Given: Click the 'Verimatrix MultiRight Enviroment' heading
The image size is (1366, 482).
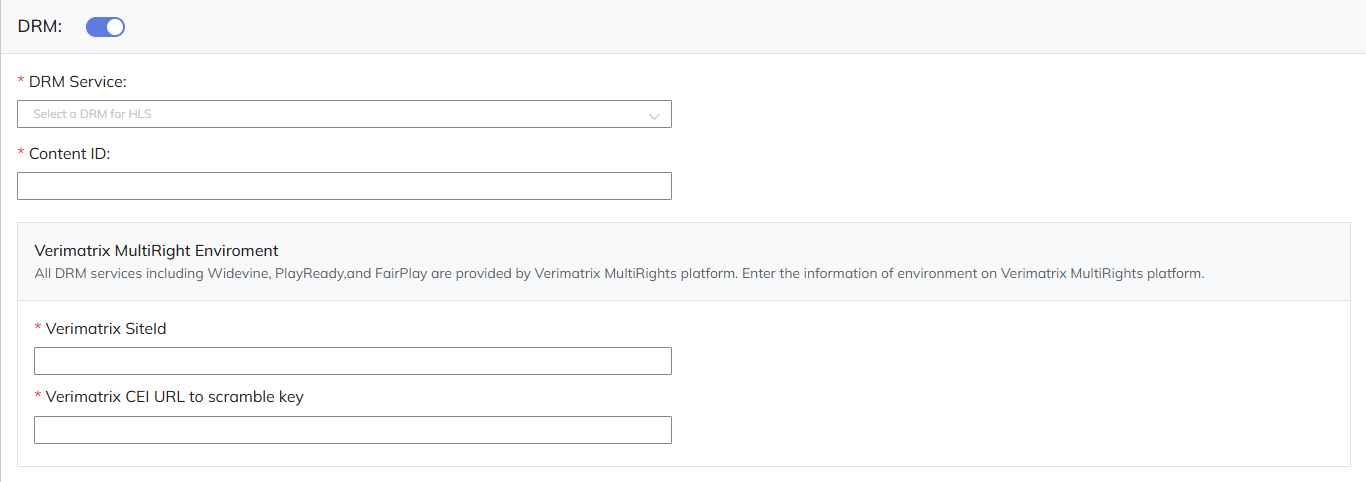Looking at the screenshot, I should (x=156, y=251).
